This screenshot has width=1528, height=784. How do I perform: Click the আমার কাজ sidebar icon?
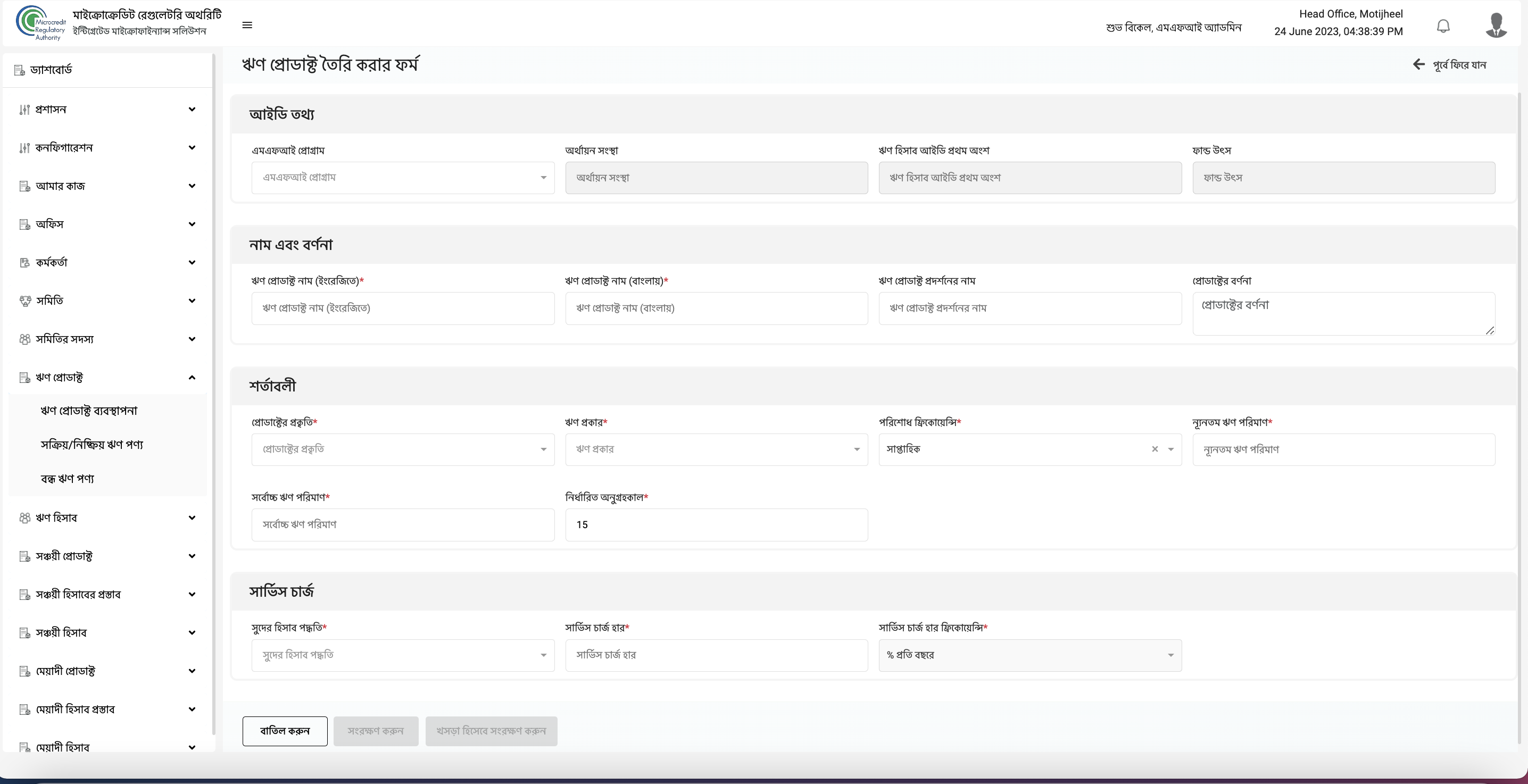click(x=24, y=186)
